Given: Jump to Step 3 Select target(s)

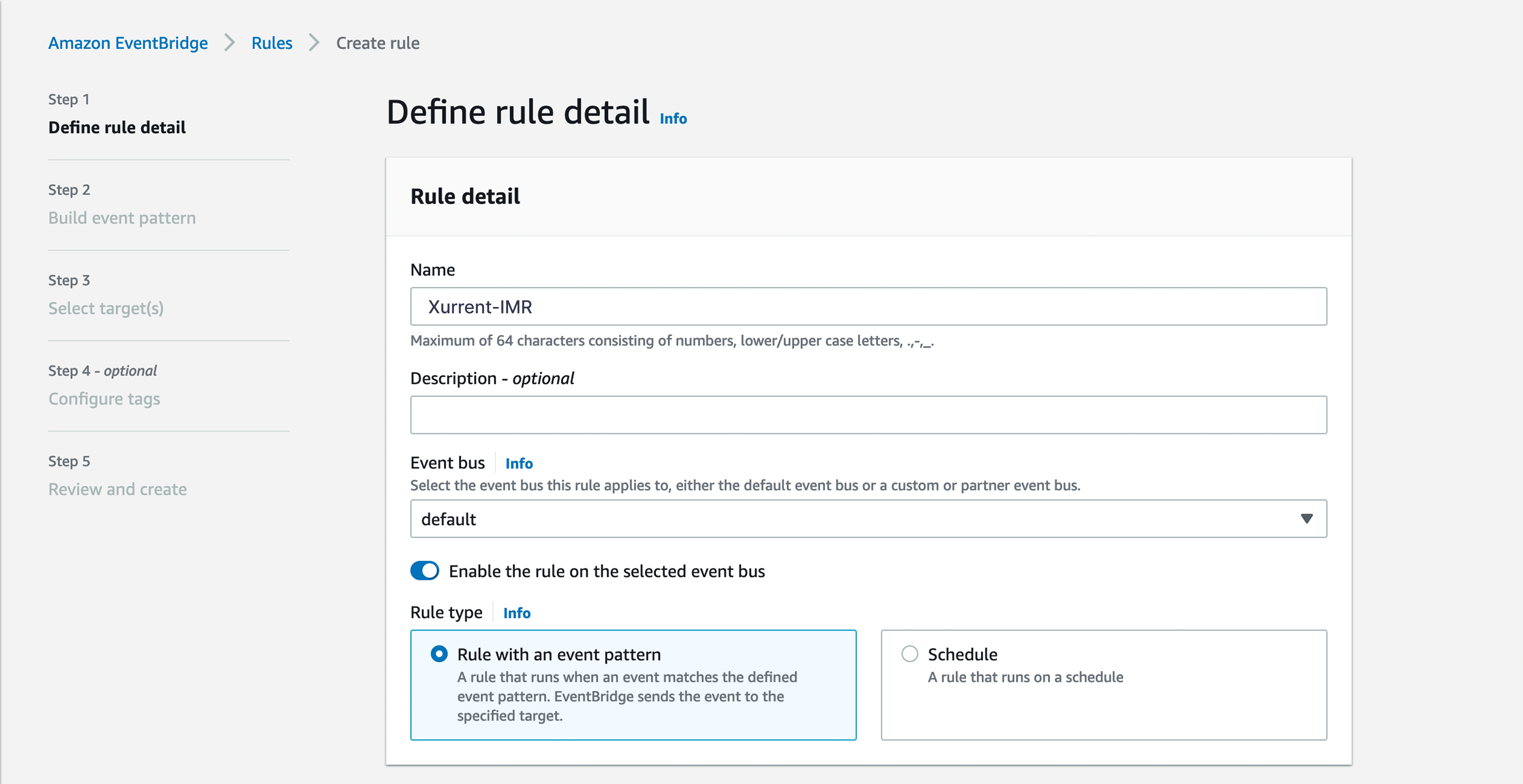Looking at the screenshot, I should point(106,308).
